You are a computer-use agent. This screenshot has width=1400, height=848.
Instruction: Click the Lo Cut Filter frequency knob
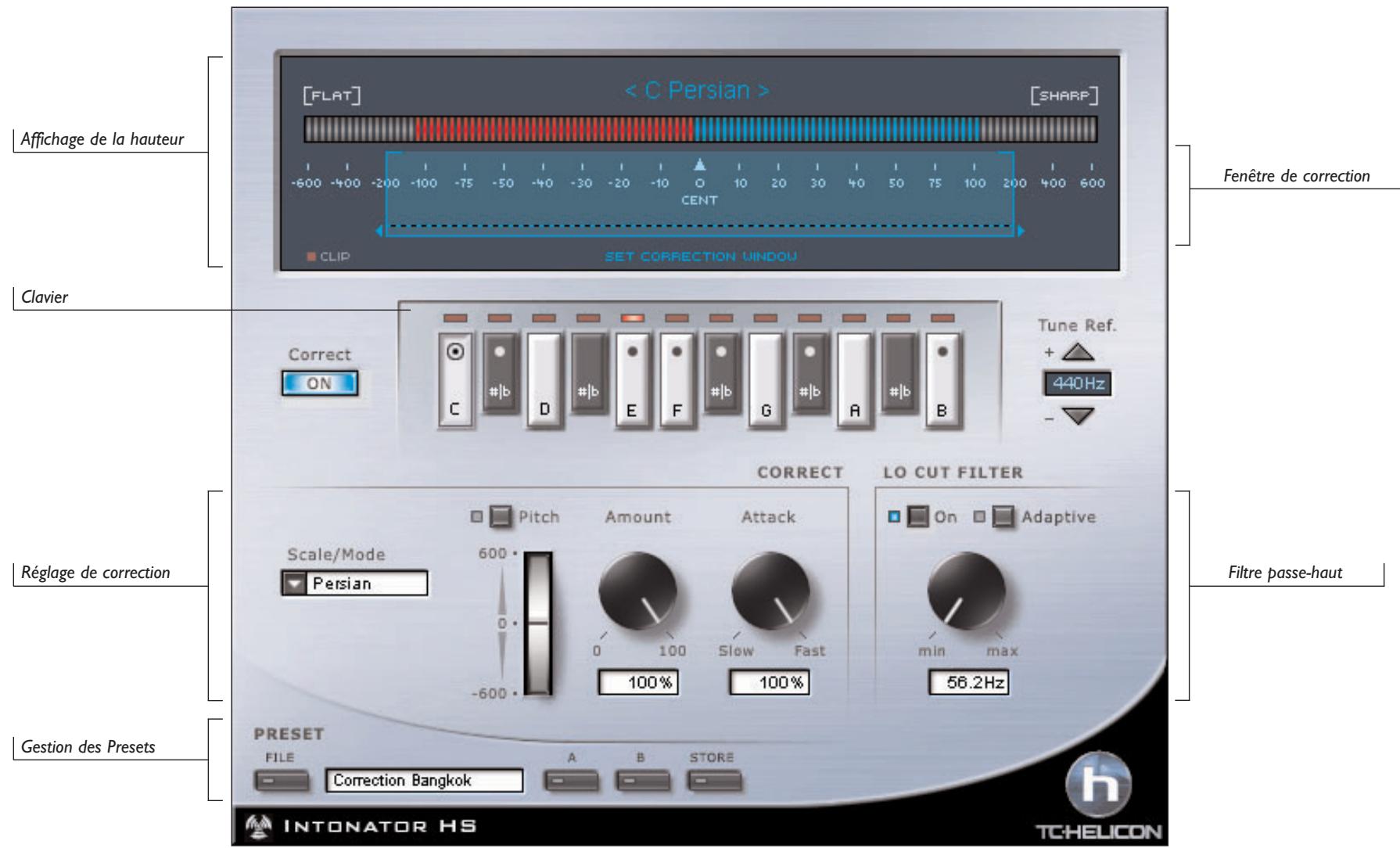[967, 592]
